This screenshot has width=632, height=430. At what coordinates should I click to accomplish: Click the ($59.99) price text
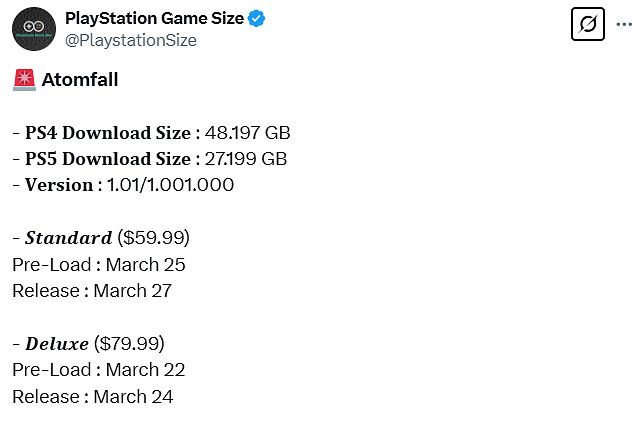(x=153, y=238)
